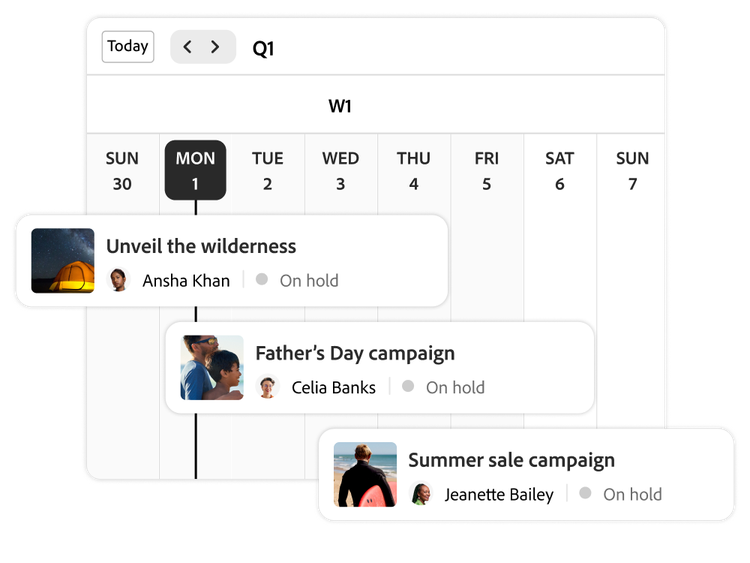Open Celia Banks's avatar

(x=267, y=387)
